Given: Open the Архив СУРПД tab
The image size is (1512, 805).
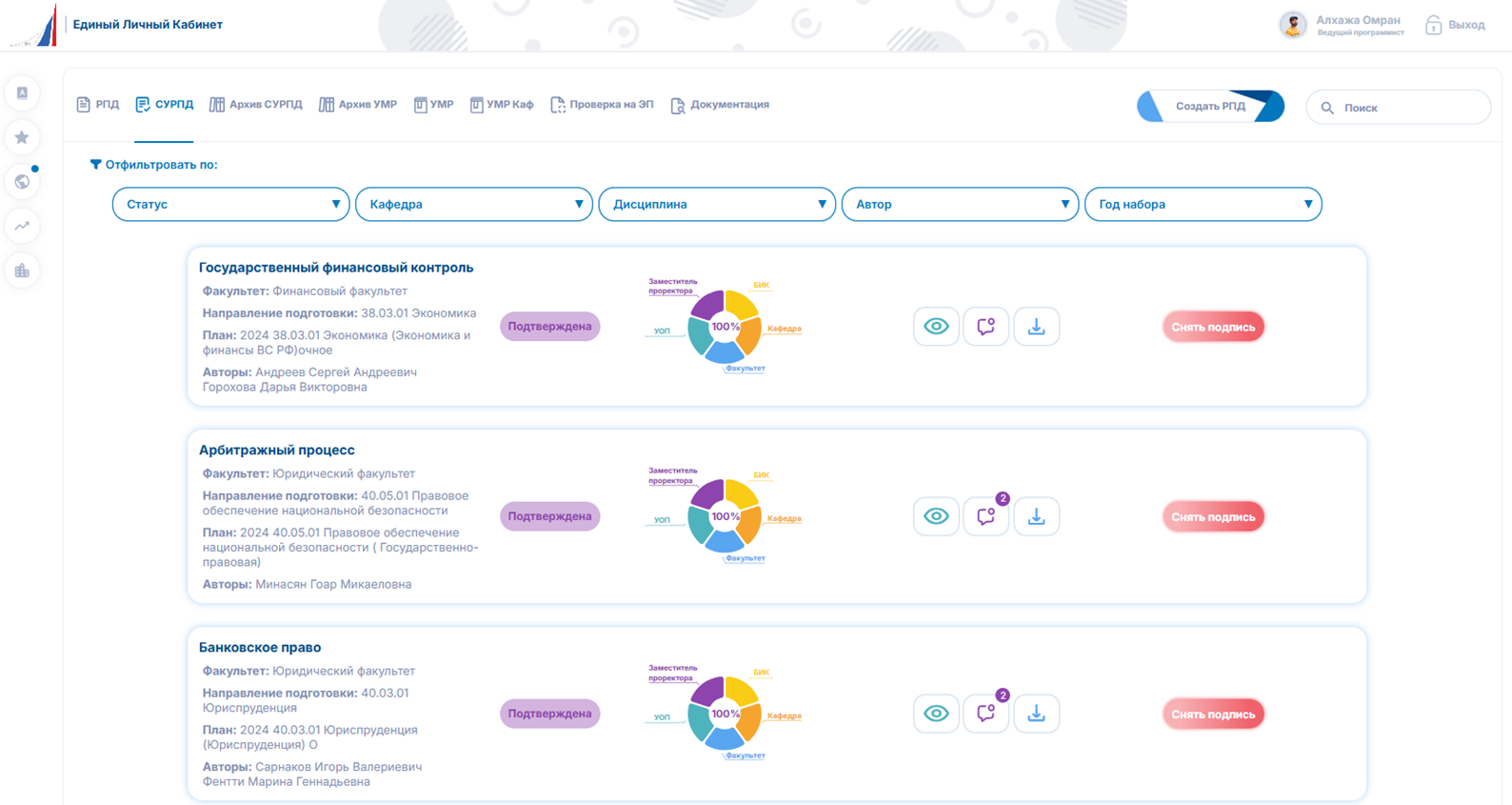Looking at the screenshot, I should tap(255, 105).
